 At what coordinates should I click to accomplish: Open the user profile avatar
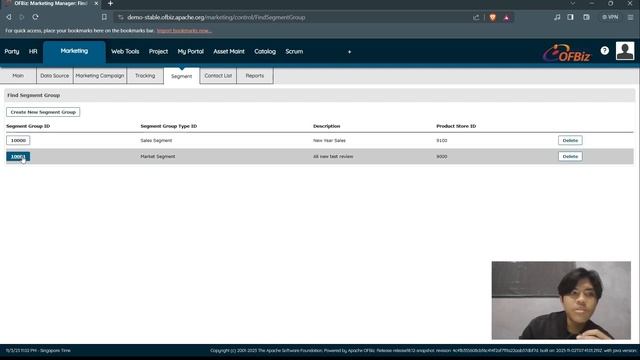[625, 51]
